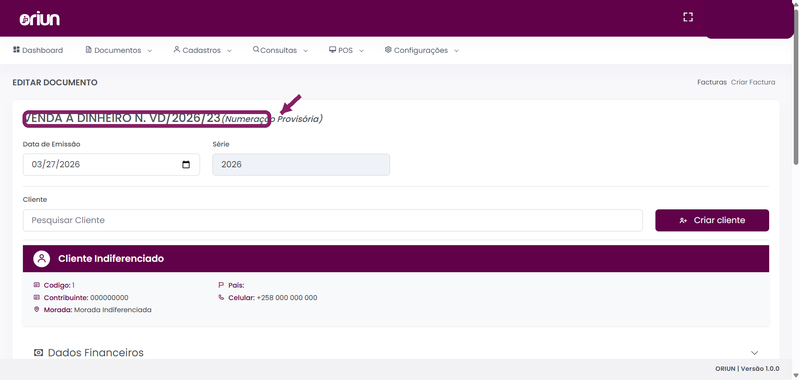Click the Consultas search icon
Image resolution: width=800 pixels, height=380 pixels.
256,49
